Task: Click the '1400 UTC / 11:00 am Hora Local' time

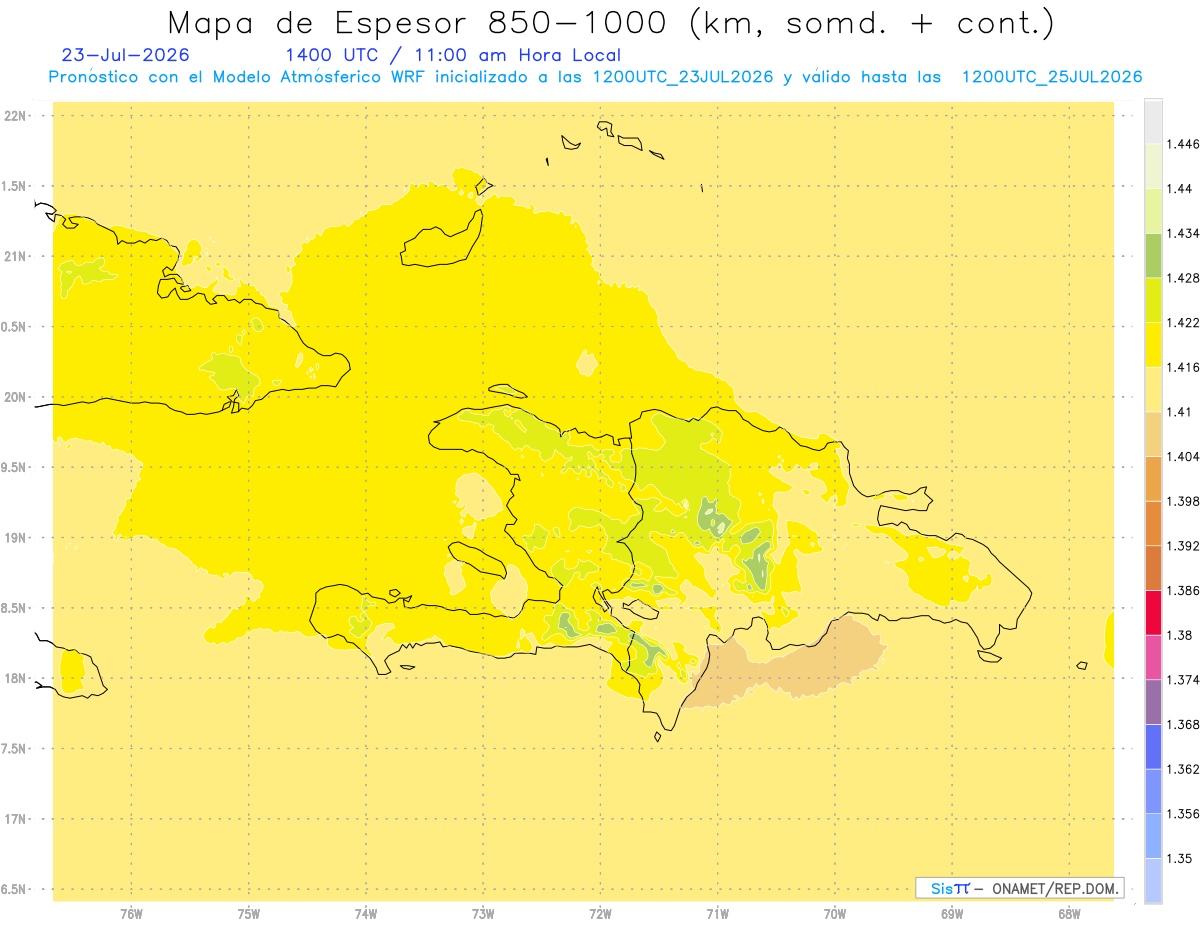Action: coord(453,56)
